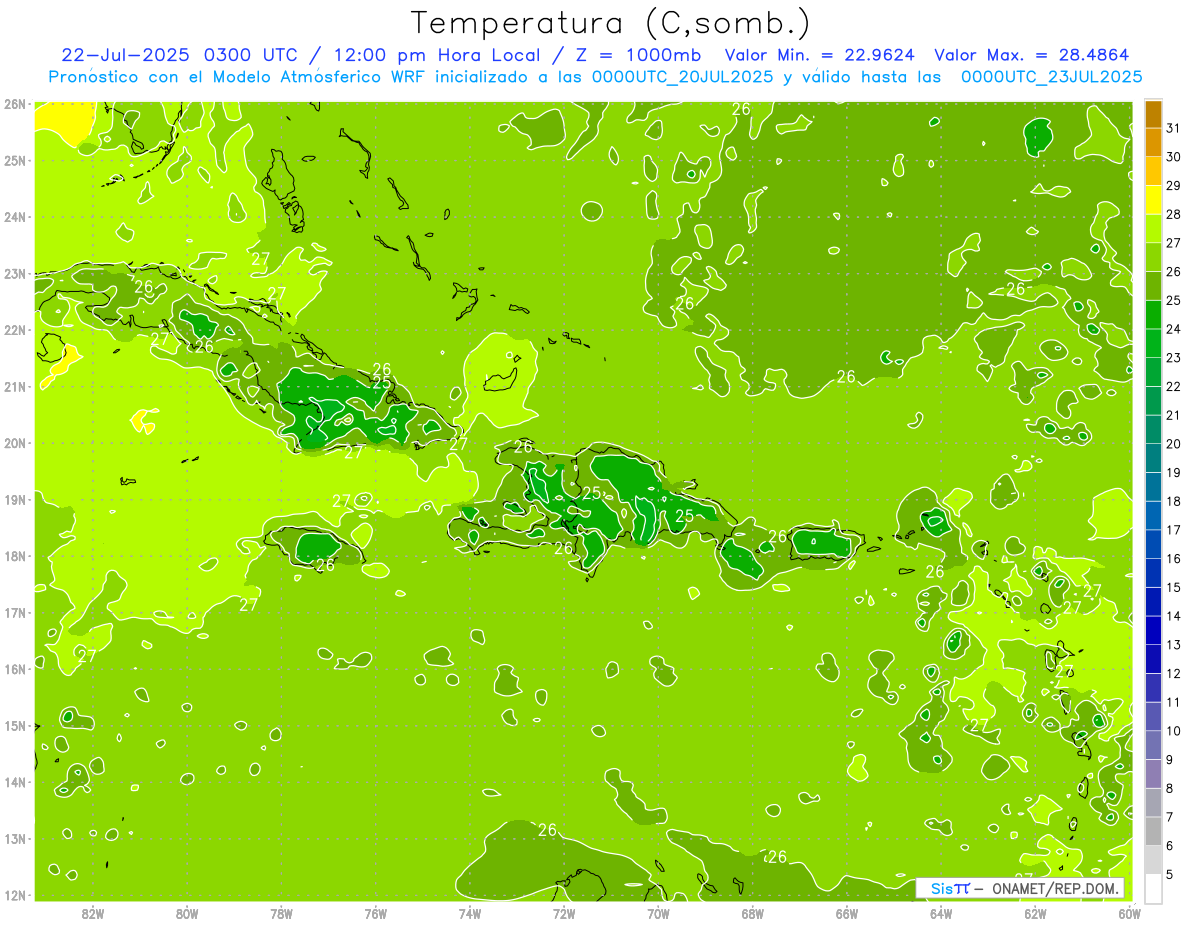Click the title 'Temperatura (C,somb.)'
1200x927 pixels.
[610, 23]
